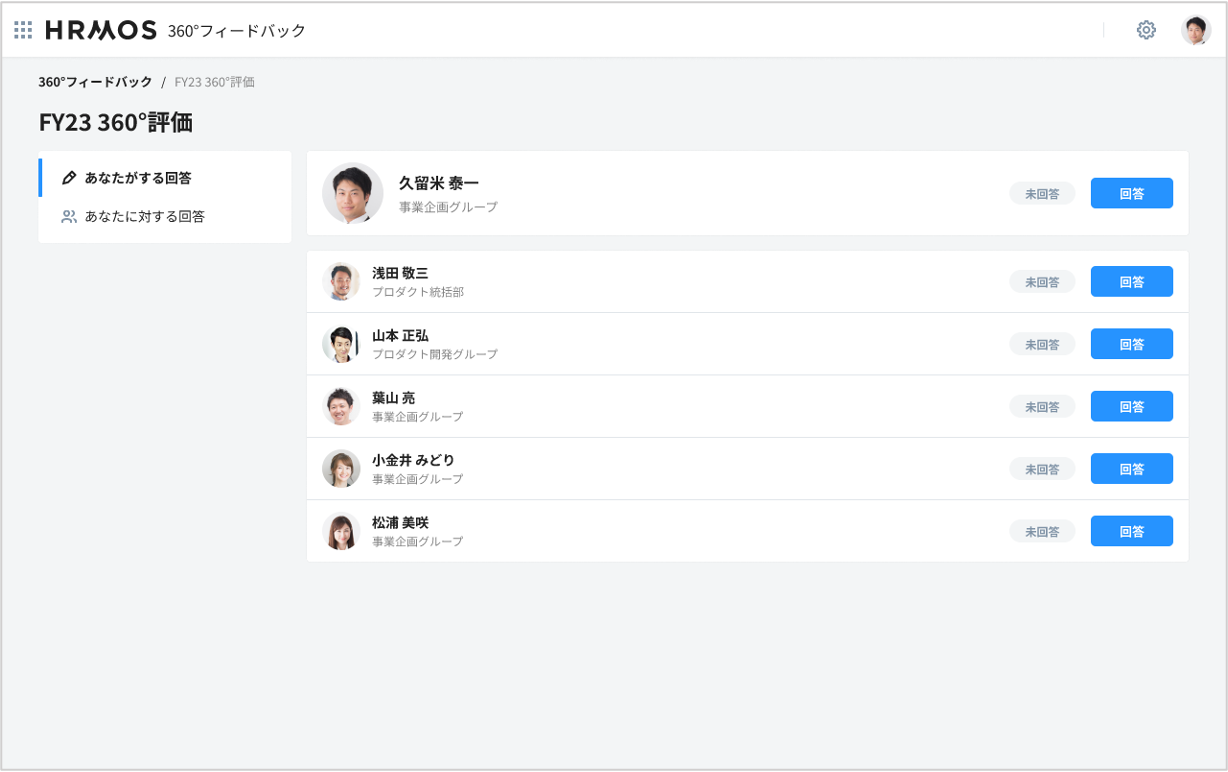
Task: Click 久留米 泰一's profile photo
Action: pos(353,193)
